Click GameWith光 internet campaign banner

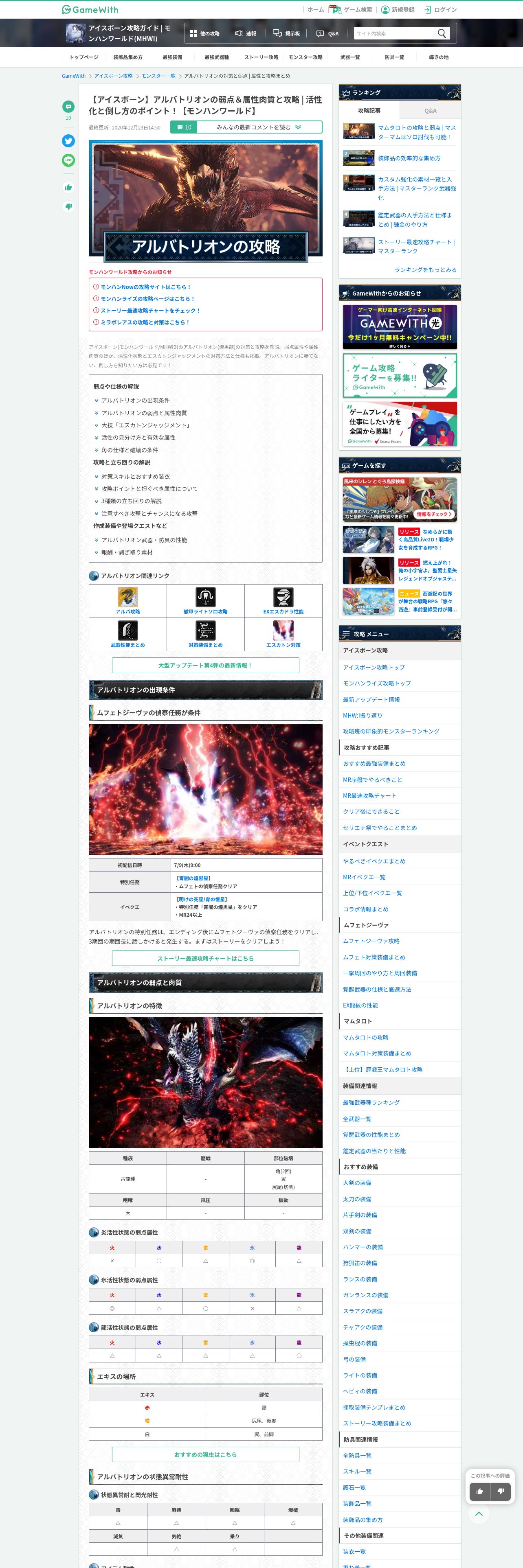tap(400, 327)
